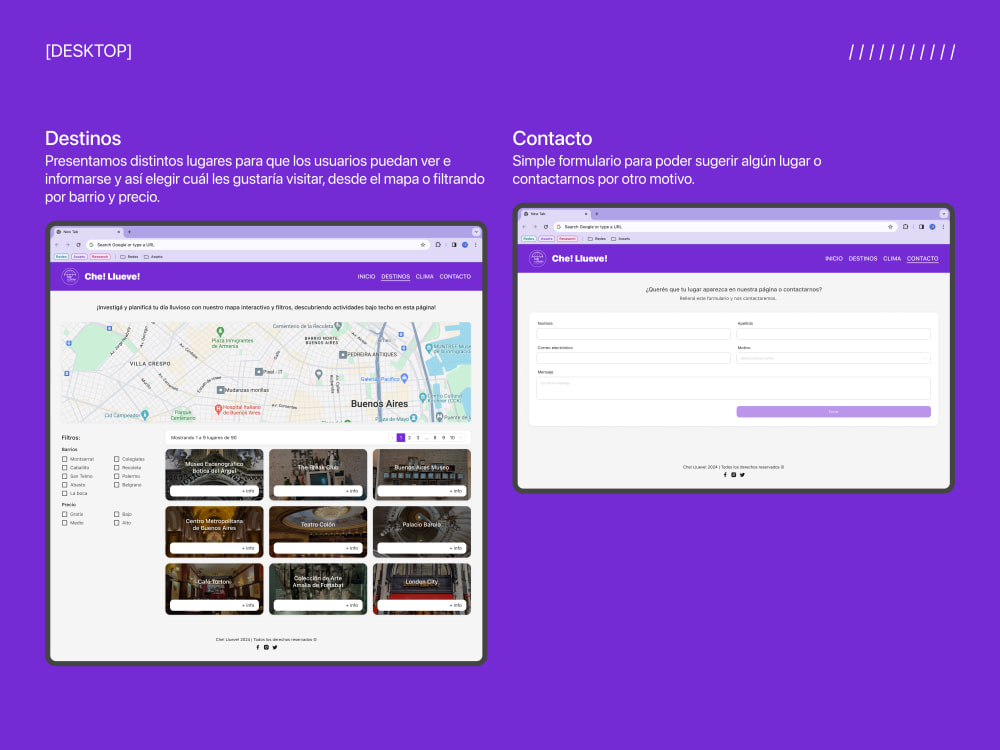Open browser menu dots in Contacto window
1000x750 pixels.
pos(943,227)
